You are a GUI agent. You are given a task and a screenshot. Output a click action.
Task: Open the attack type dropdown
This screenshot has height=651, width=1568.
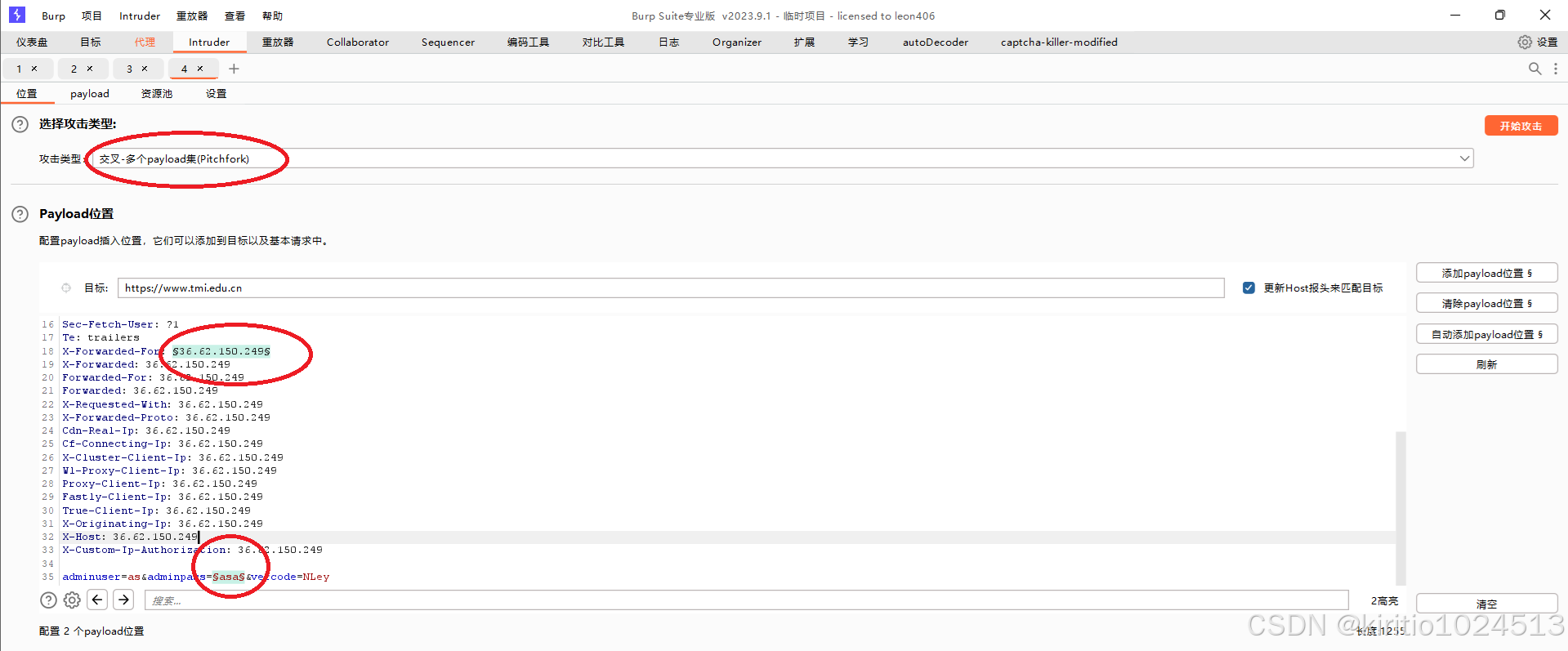[783, 158]
